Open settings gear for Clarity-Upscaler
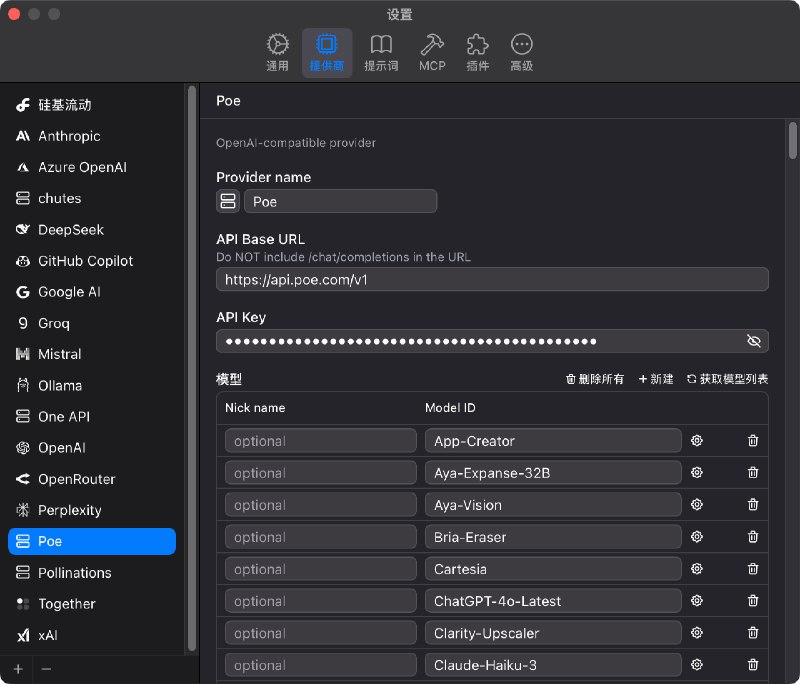Image resolution: width=800 pixels, height=684 pixels. point(697,633)
